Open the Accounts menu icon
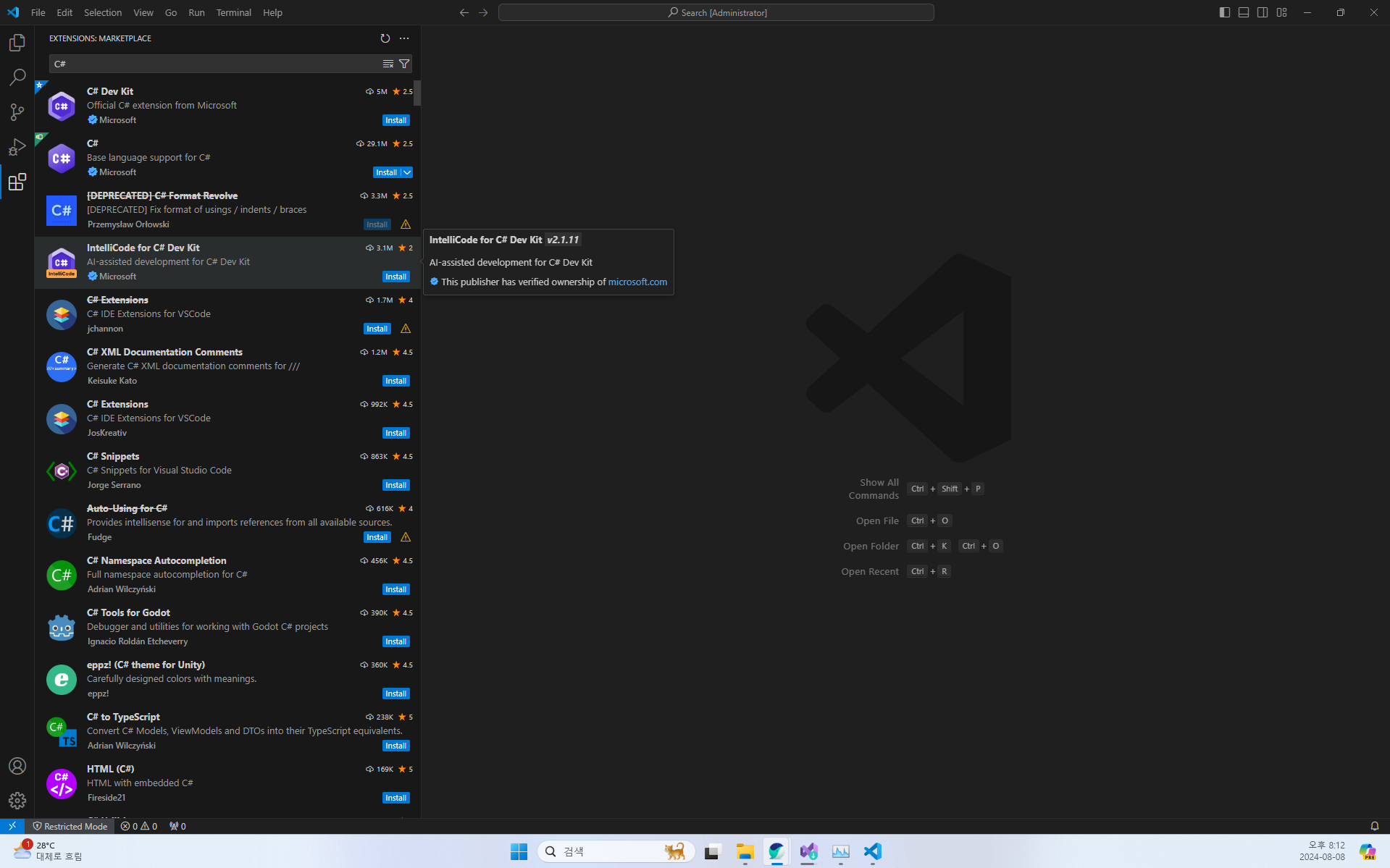Screen dimensions: 1390x868 tap(17, 766)
